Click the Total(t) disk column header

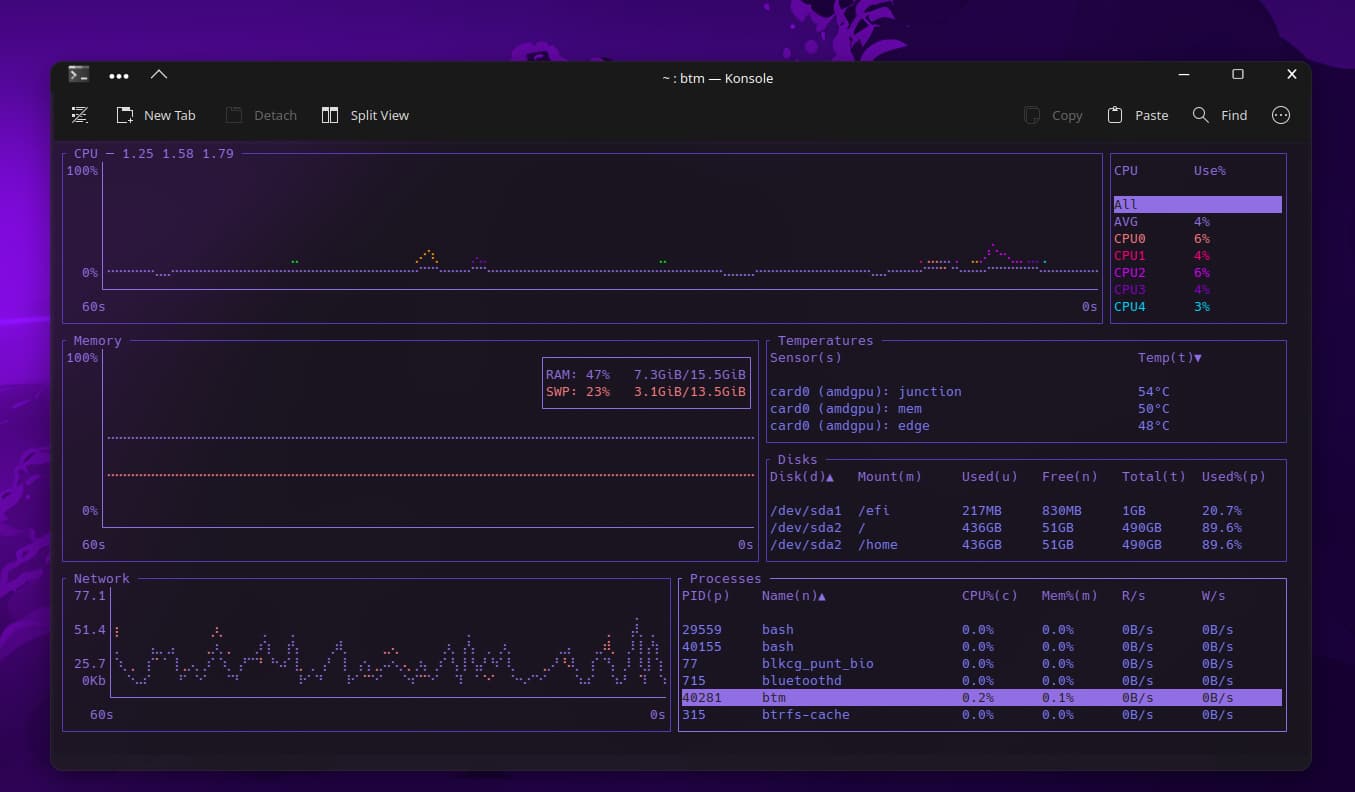(1154, 477)
